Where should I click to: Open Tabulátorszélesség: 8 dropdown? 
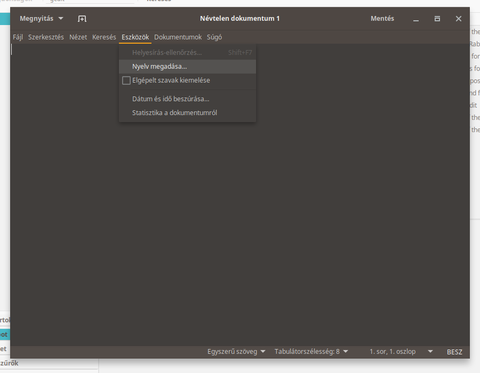[311, 352]
